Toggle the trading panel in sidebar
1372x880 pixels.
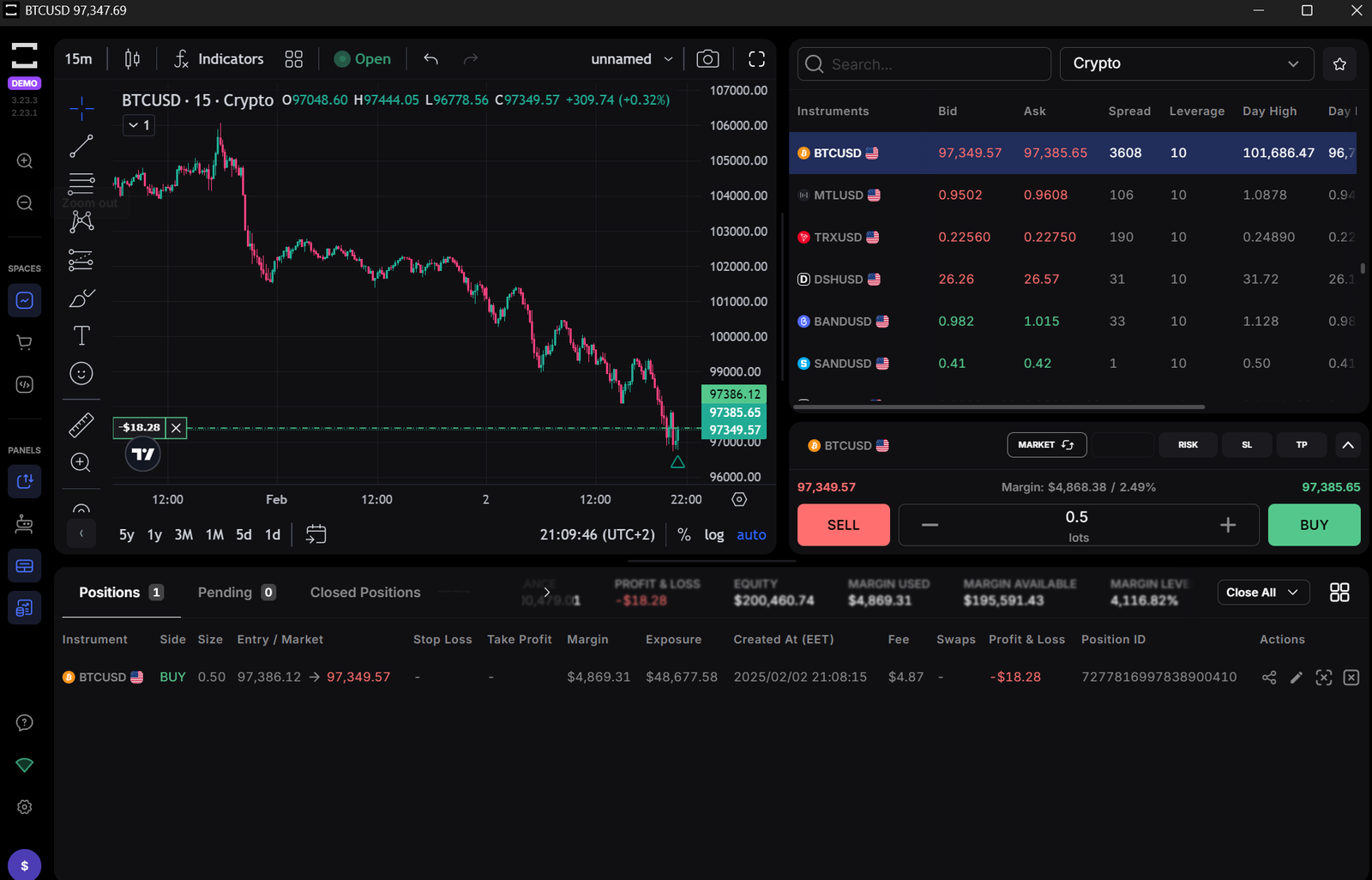click(x=25, y=481)
